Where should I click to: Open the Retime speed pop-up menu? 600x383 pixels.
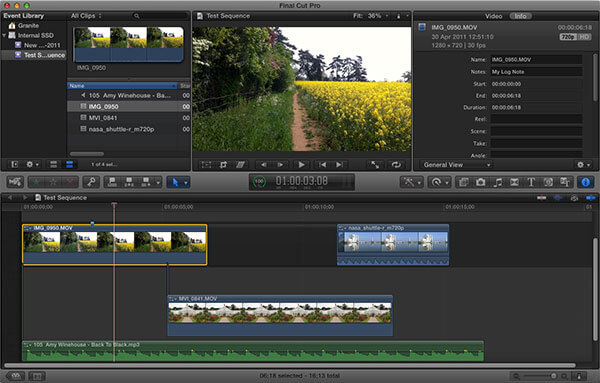439,182
